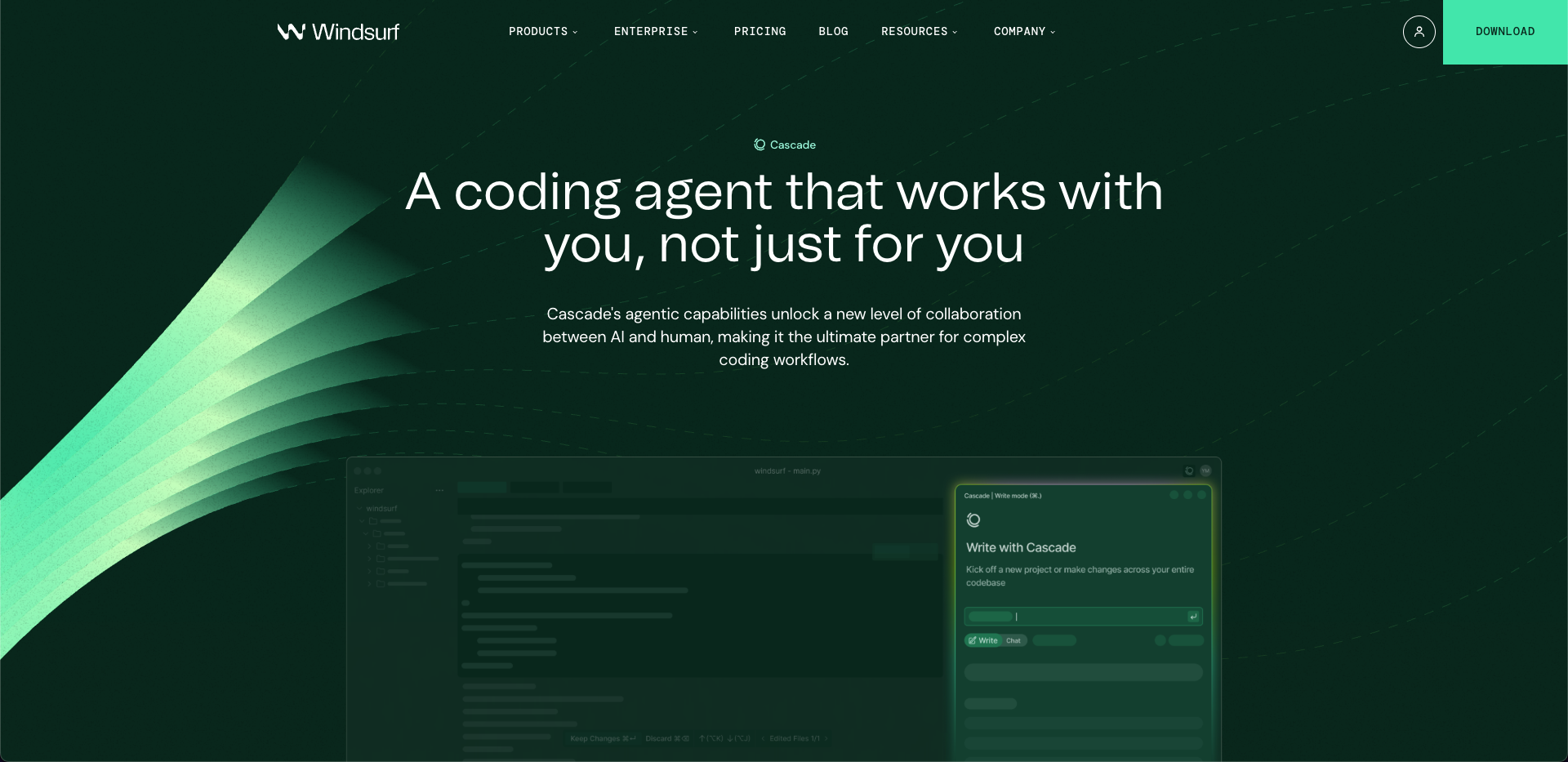Open the Resources dropdown menu
The width and height of the screenshot is (1568, 762).
point(919,32)
